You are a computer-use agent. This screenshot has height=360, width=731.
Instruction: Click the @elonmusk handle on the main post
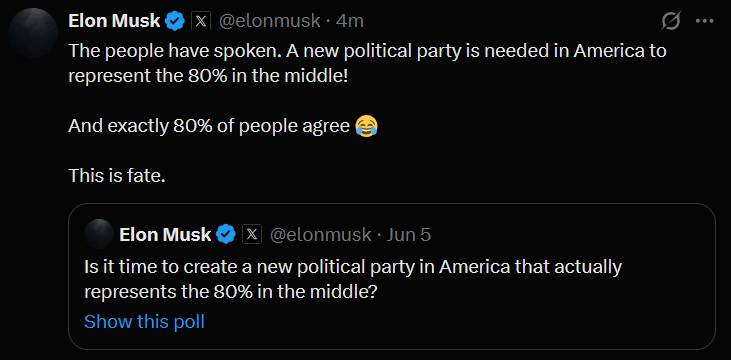(269, 21)
